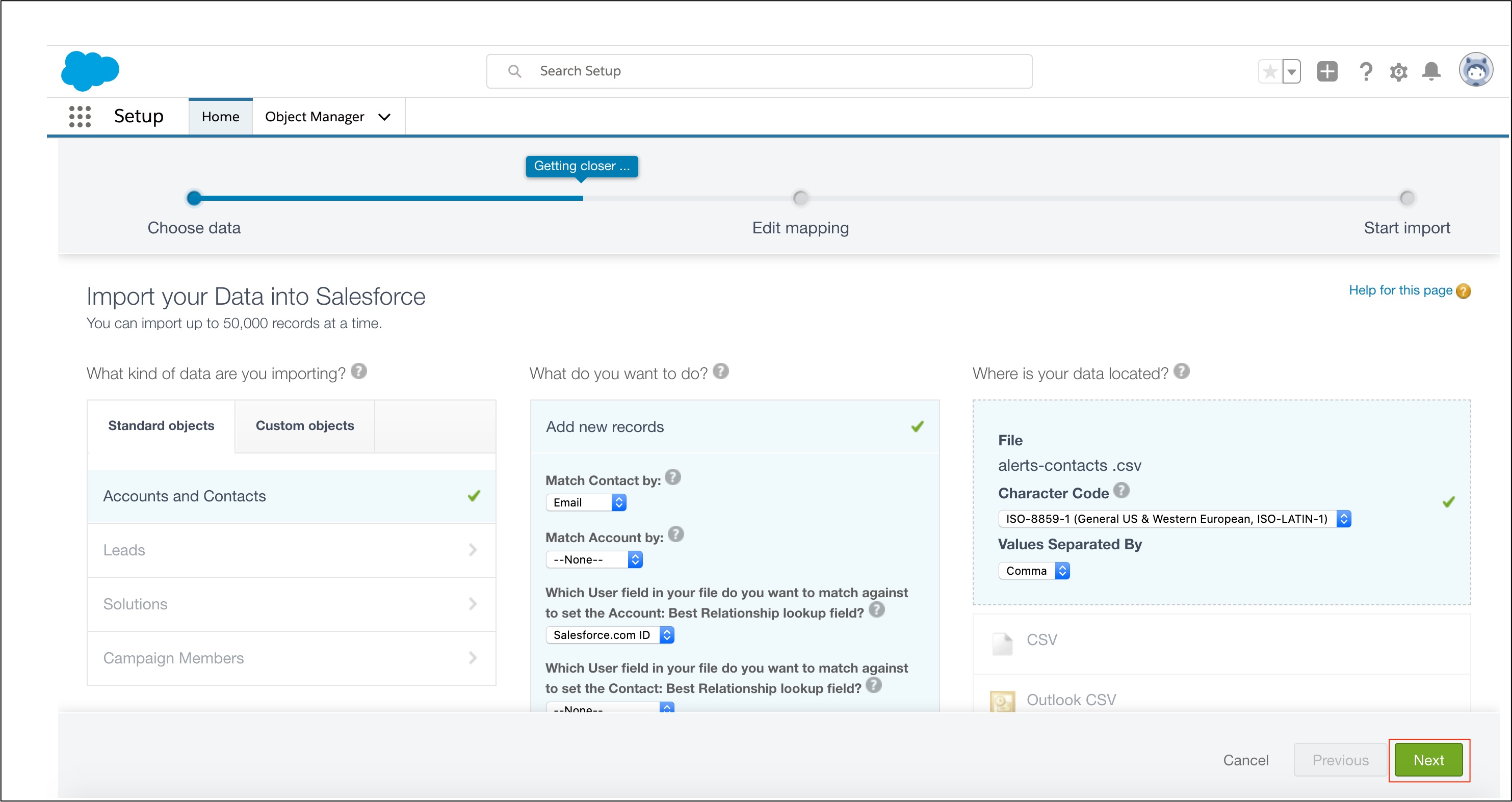The width and height of the screenshot is (1512, 802).
Task: Open the Match Contact by Email dropdown
Action: [x=586, y=503]
